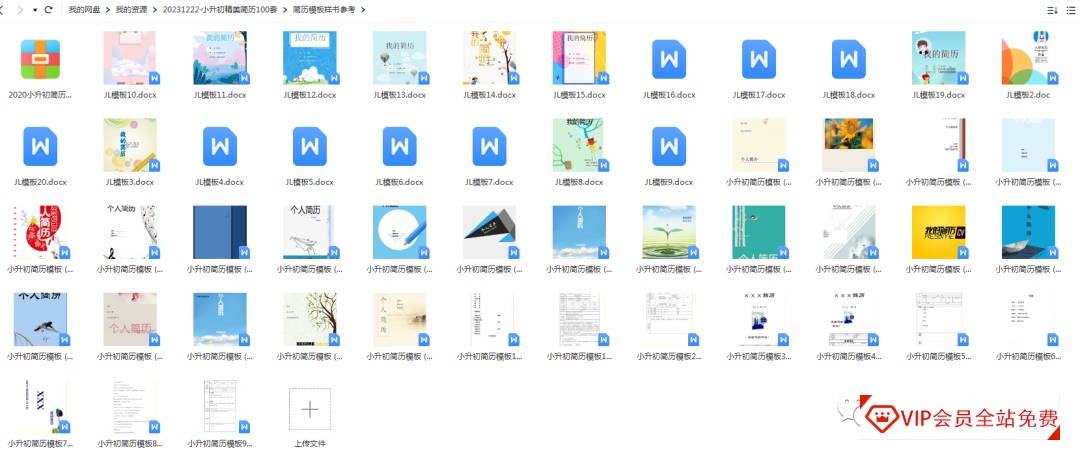Select the JL模板3.docx thumbnail

(130, 145)
